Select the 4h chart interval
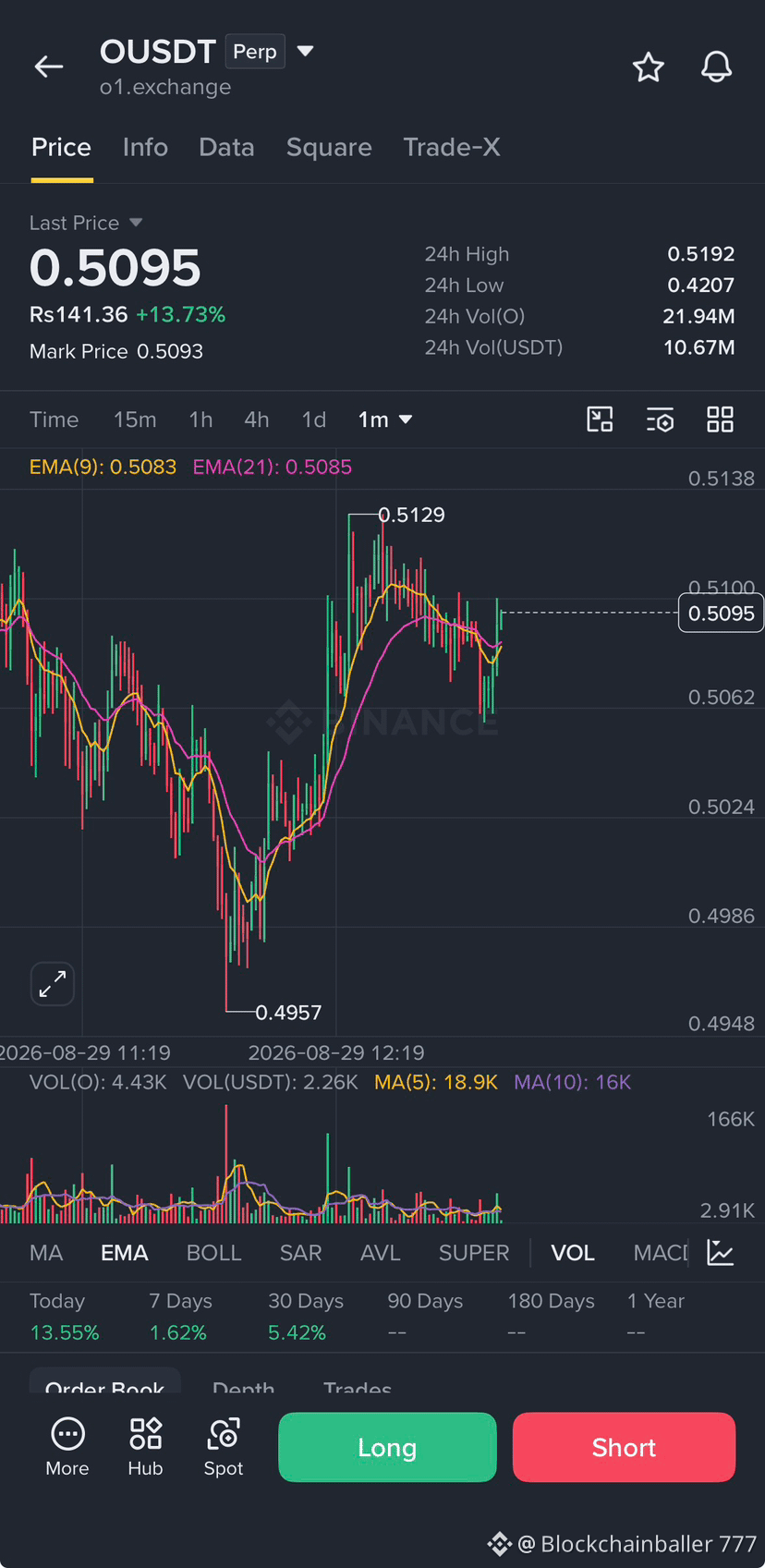The width and height of the screenshot is (765, 1568). pos(257,419)
